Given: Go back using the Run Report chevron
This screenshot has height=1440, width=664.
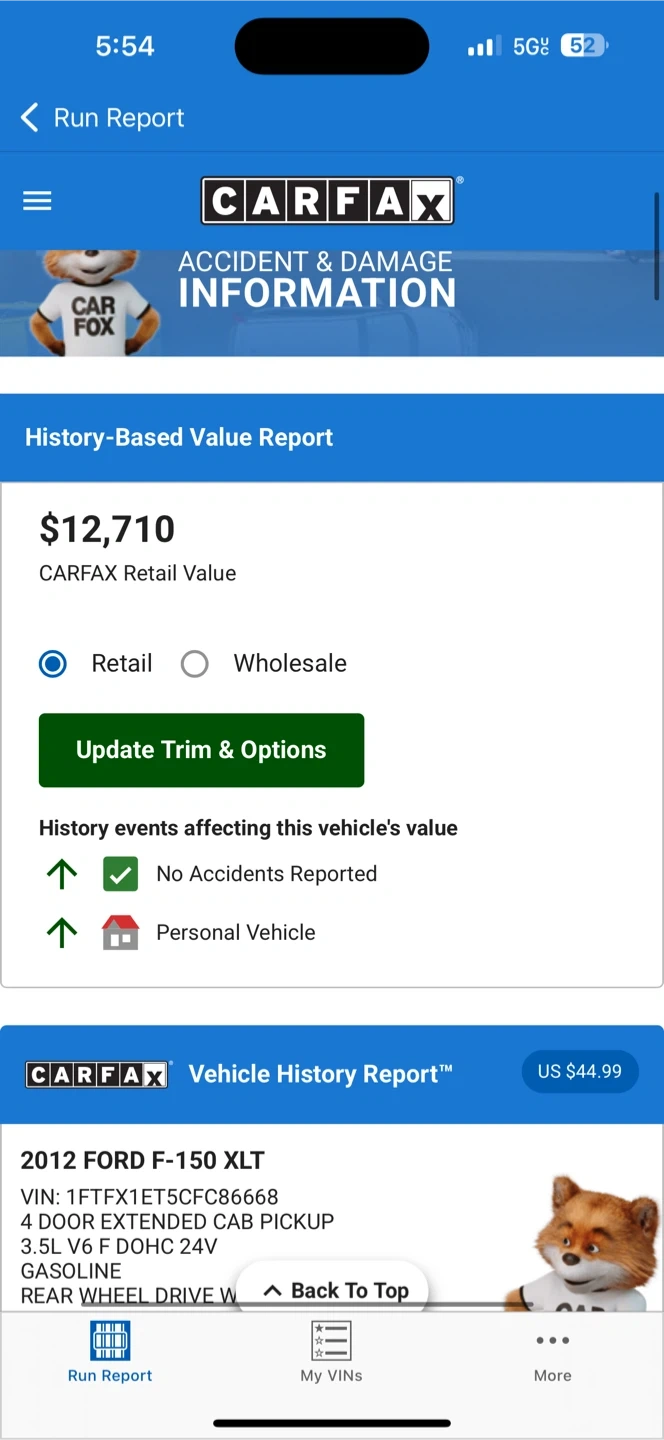Looking at the screenshot, I should (x=30, y=118).
